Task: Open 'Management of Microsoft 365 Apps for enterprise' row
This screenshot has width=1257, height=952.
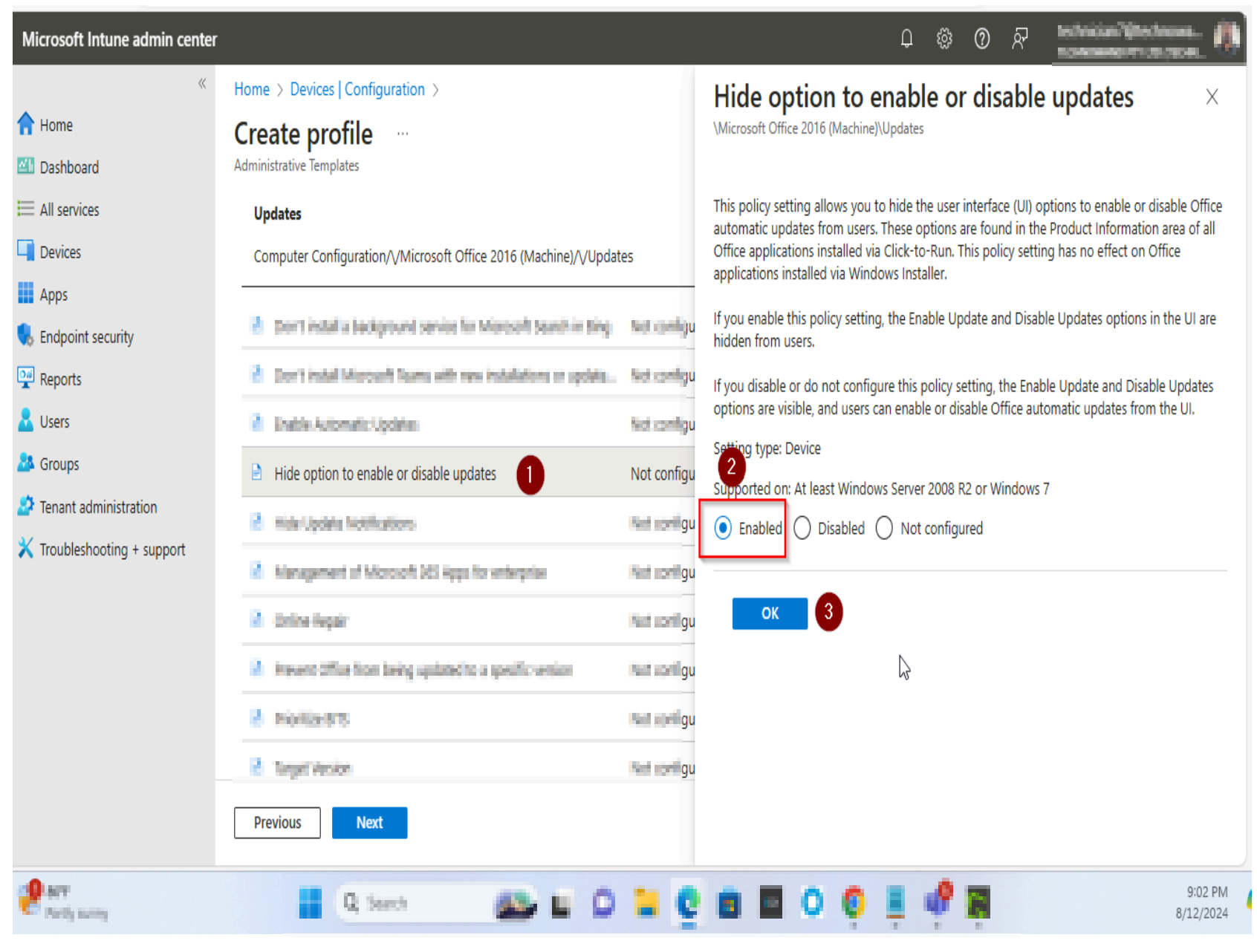Action: [468, 572]
